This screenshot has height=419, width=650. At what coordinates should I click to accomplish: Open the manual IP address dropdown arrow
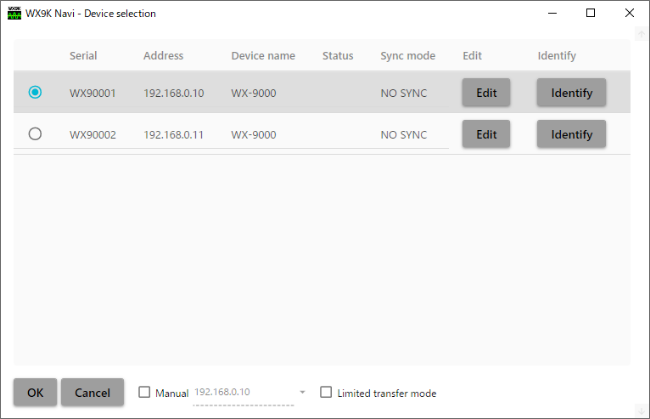(x=302, y=393)
